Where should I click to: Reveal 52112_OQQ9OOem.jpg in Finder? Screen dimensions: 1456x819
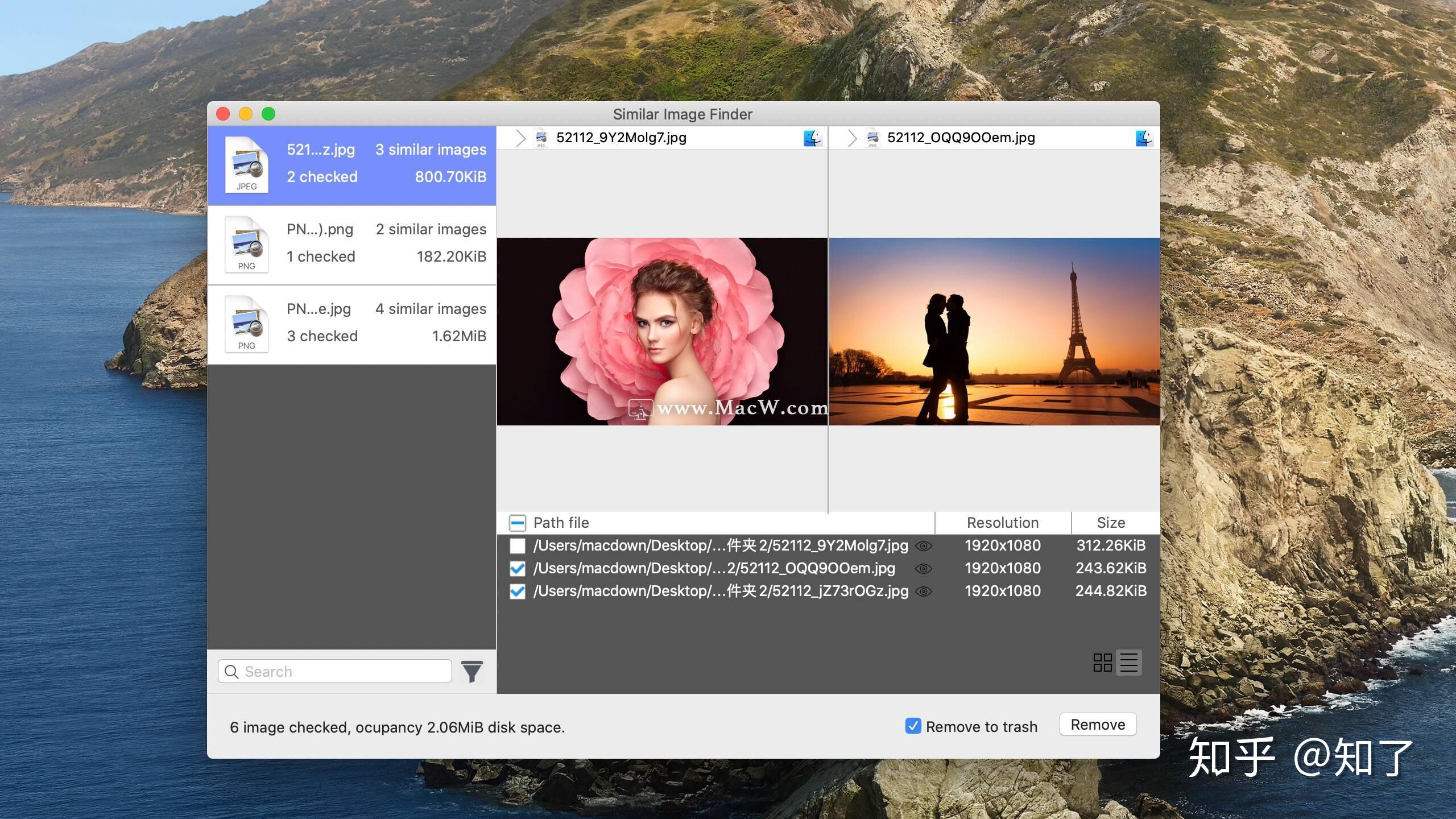[x=1145, y=137]
